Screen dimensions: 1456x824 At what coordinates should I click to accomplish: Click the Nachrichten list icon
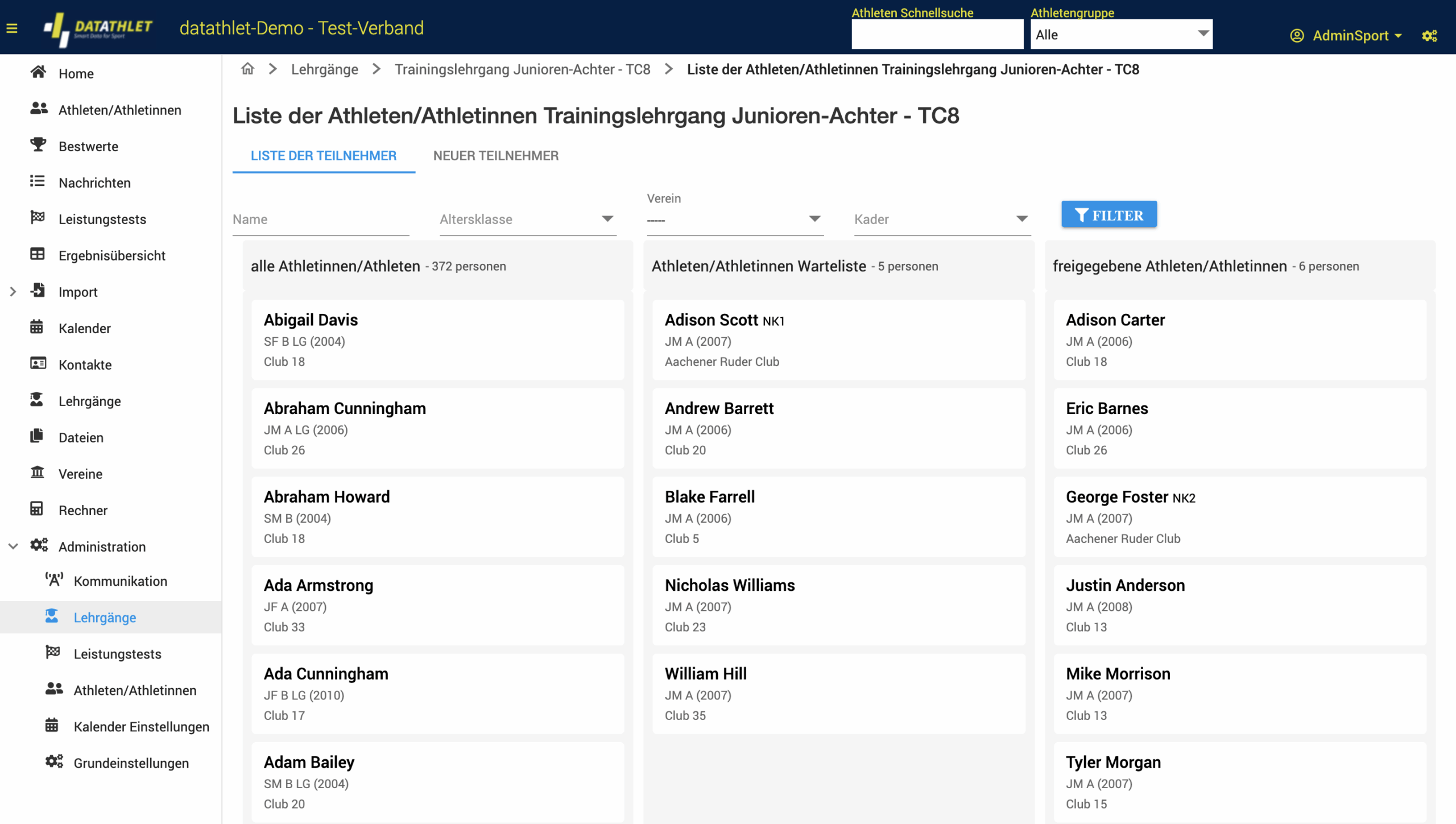38,181
